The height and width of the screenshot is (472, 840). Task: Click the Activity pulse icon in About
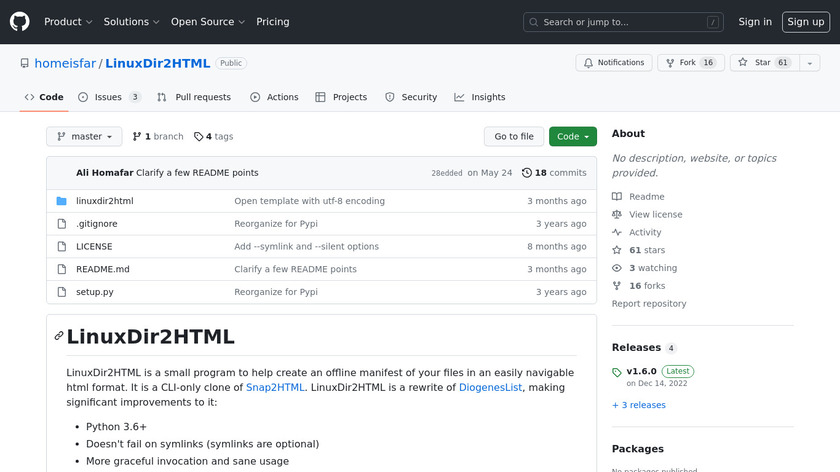coord(617,233)
